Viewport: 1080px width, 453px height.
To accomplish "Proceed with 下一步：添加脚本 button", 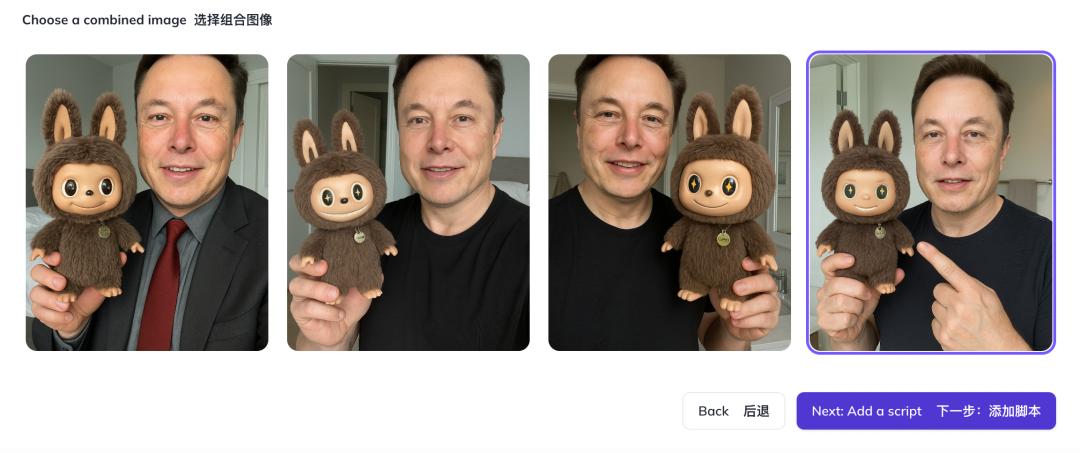I will (926, 411).
